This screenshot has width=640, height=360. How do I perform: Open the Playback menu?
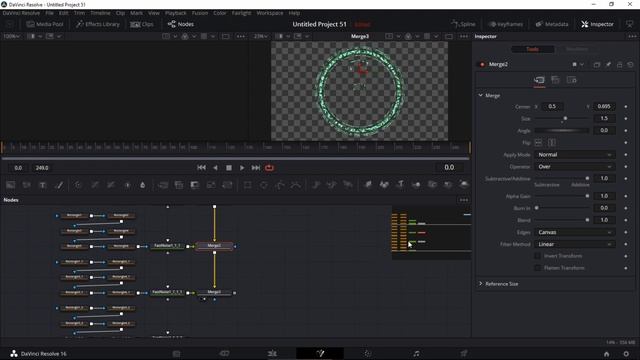point(176,13)
